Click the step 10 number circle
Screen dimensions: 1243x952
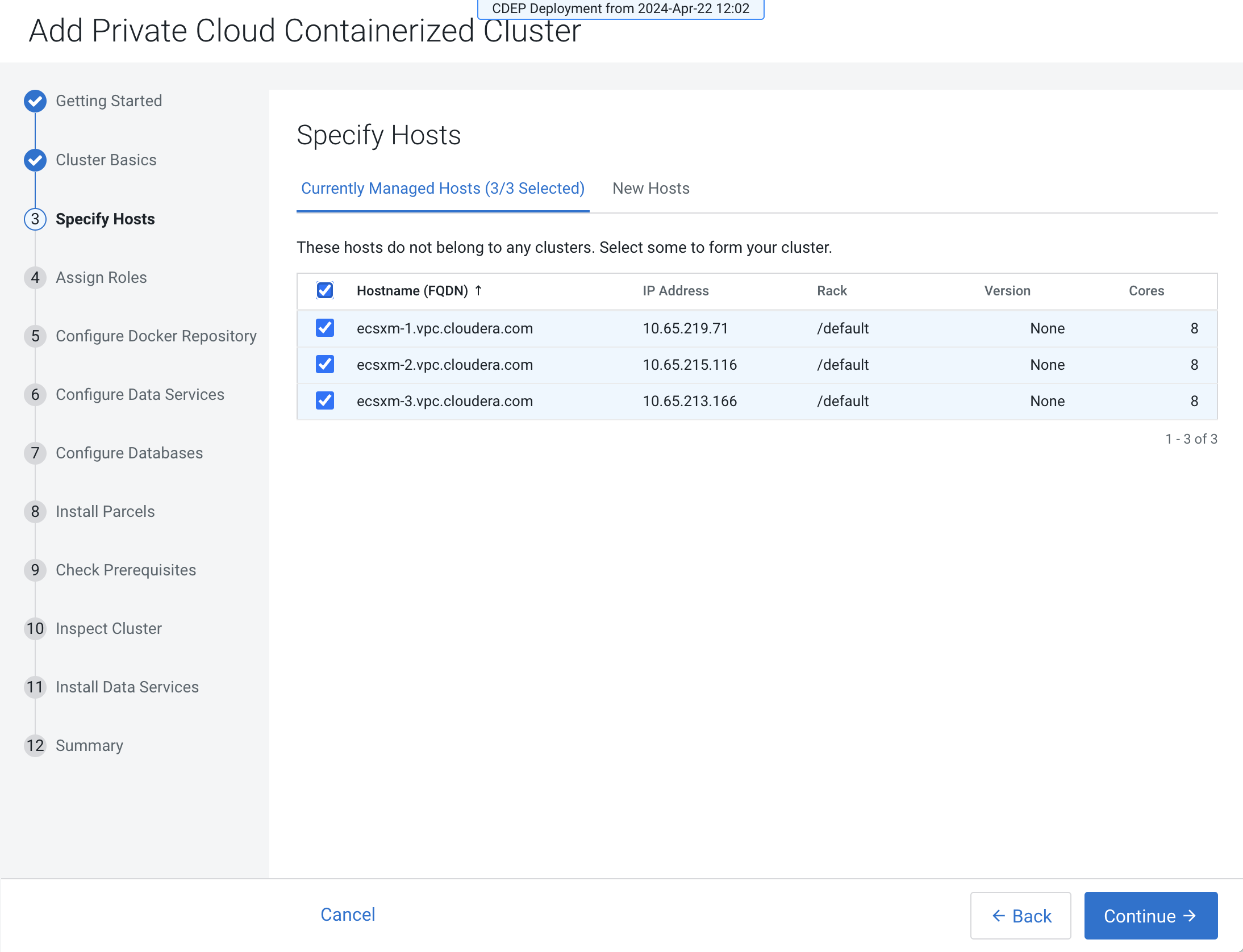(35, 629)
